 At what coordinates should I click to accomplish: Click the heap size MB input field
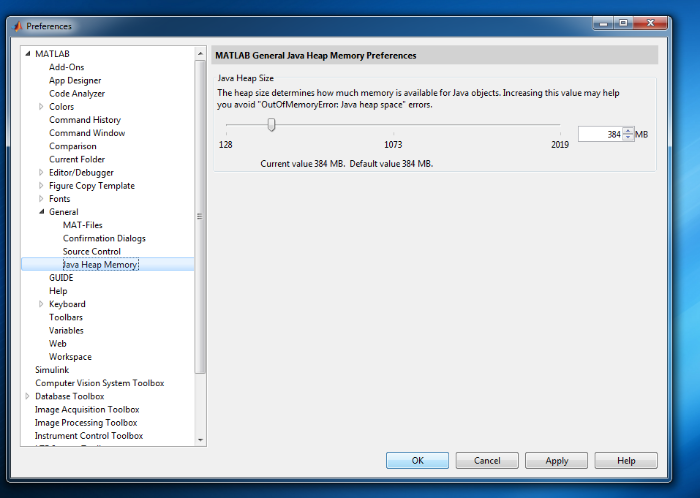(x=600, y=134)
